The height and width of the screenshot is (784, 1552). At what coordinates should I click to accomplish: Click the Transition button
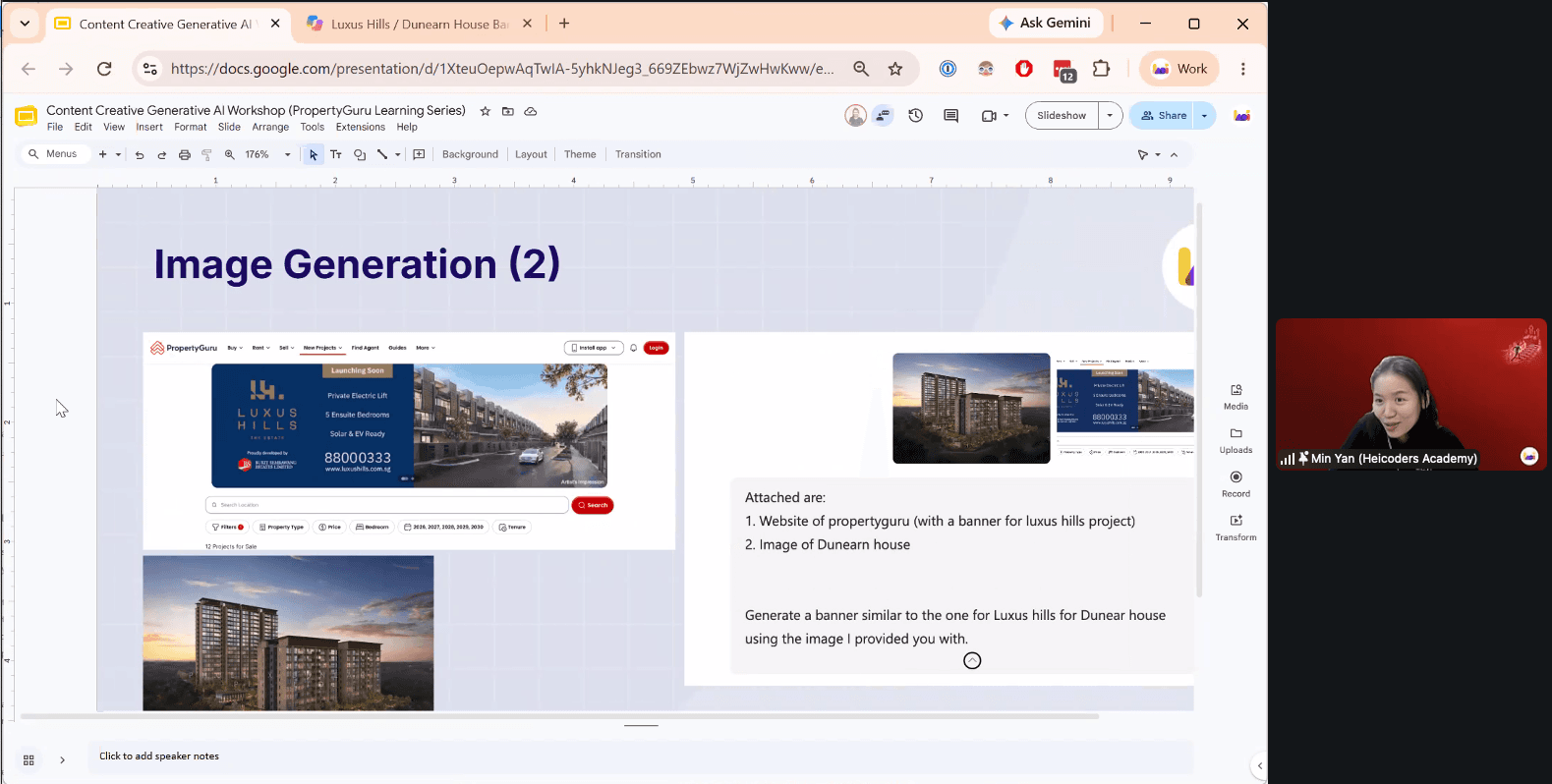pyautogui.click(x=638, y=154)
